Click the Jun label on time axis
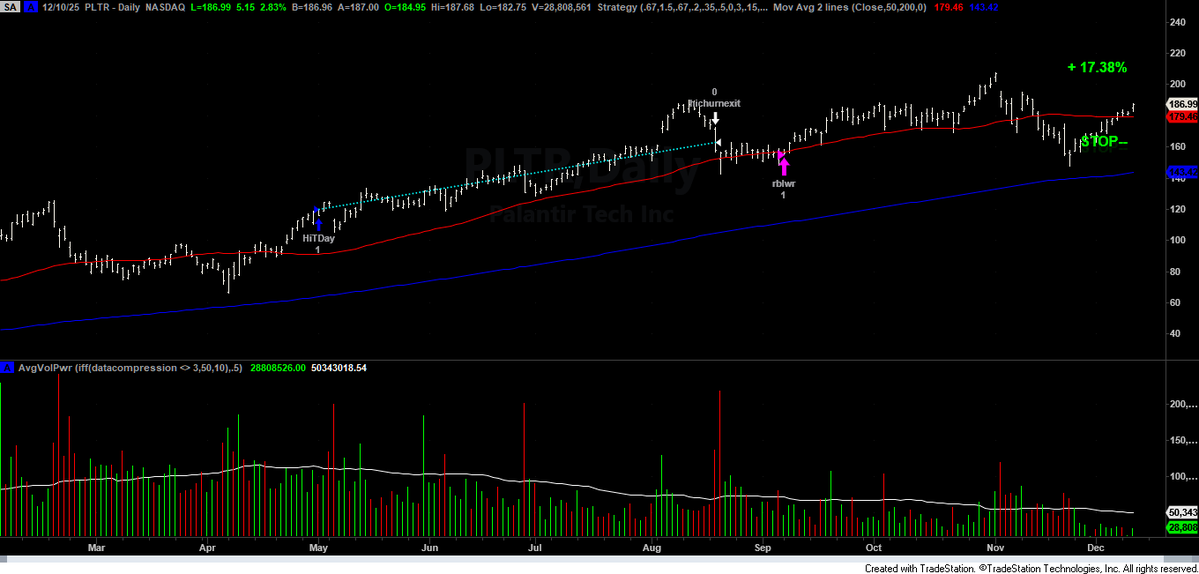This screenshot has width=1199, height=574. tap(430, 548)
